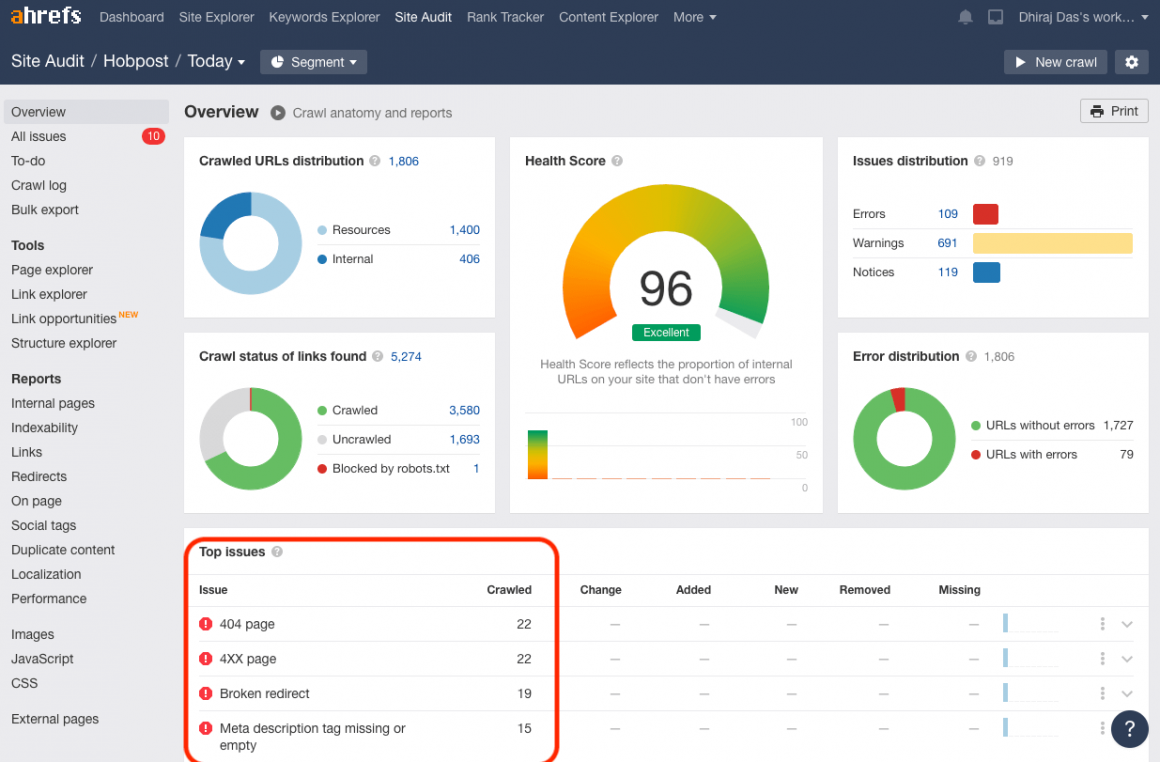Open Keywords Explorer in top navigation
Viewport: 1160px width, 762px height.
pos(324,17)
